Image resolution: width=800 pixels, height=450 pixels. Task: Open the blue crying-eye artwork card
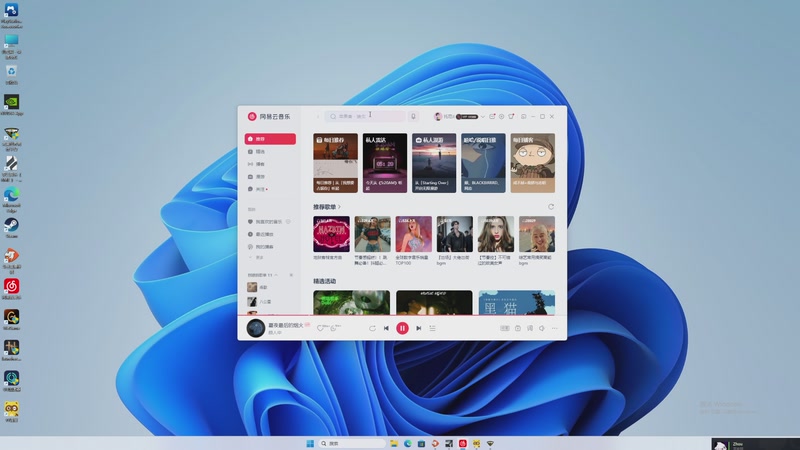(x=483, y=163)
